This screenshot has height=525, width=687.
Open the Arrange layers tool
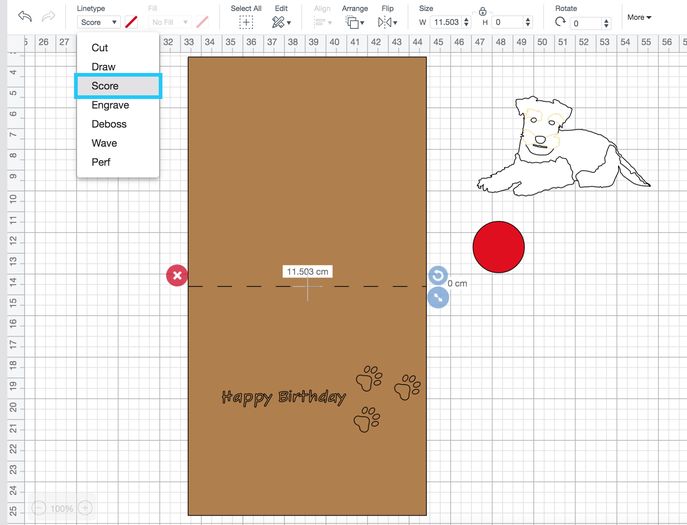coord(353,22)
